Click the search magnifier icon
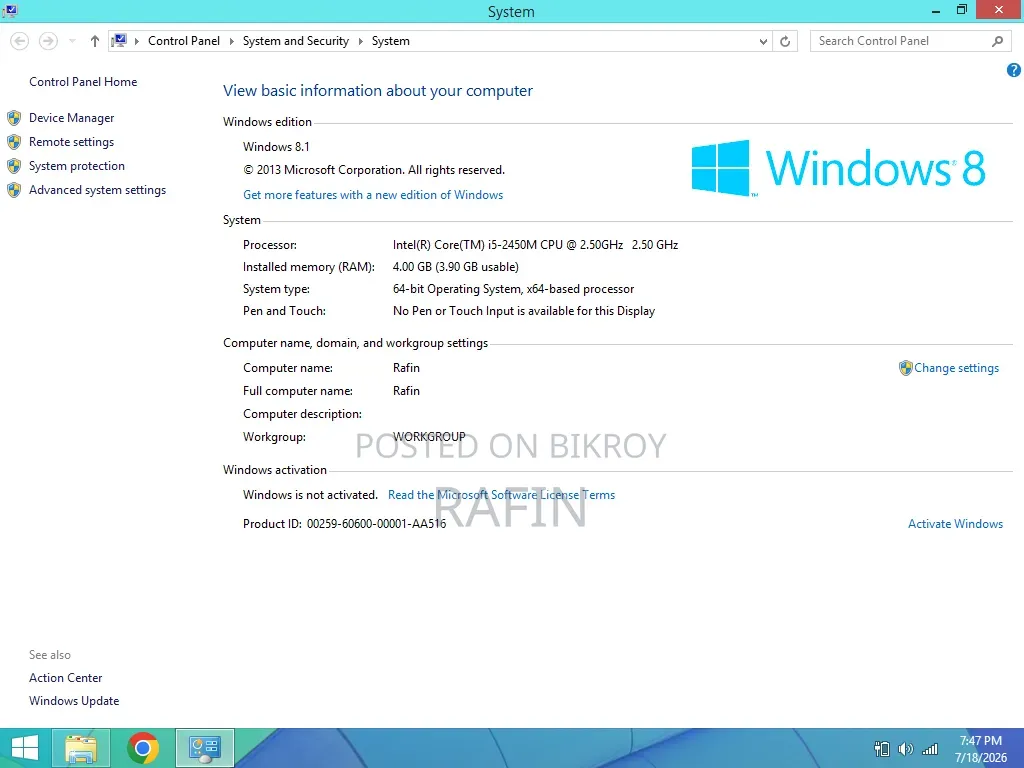This screenshot has width=1024, height=768. click(997, 41)
